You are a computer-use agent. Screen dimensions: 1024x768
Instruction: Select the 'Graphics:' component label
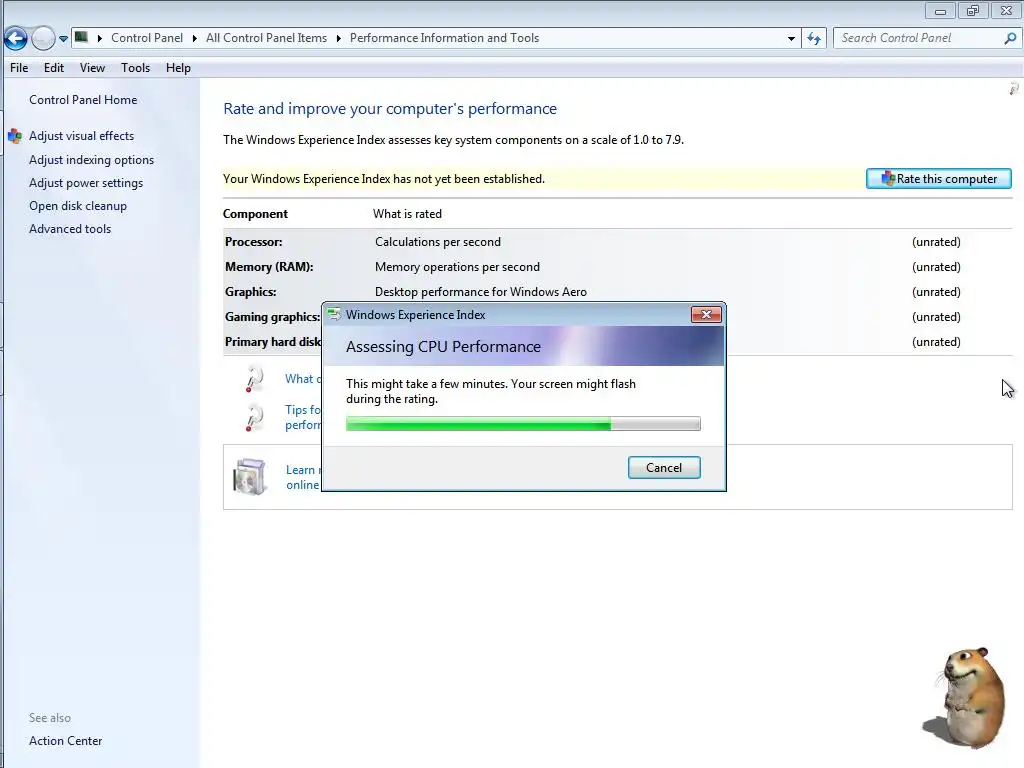251,292
